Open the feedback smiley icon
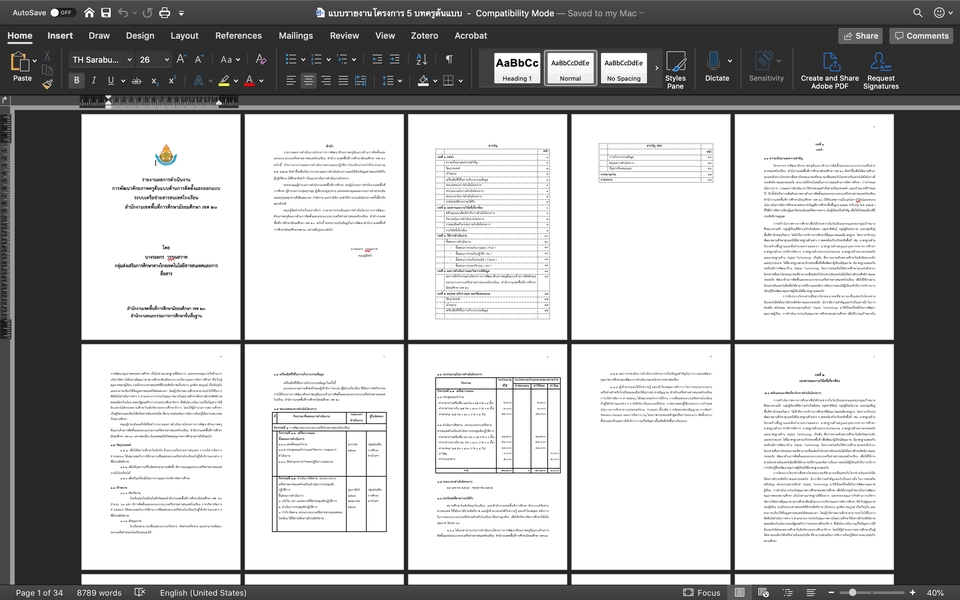 pyautogui.click(x=939, y=12)
